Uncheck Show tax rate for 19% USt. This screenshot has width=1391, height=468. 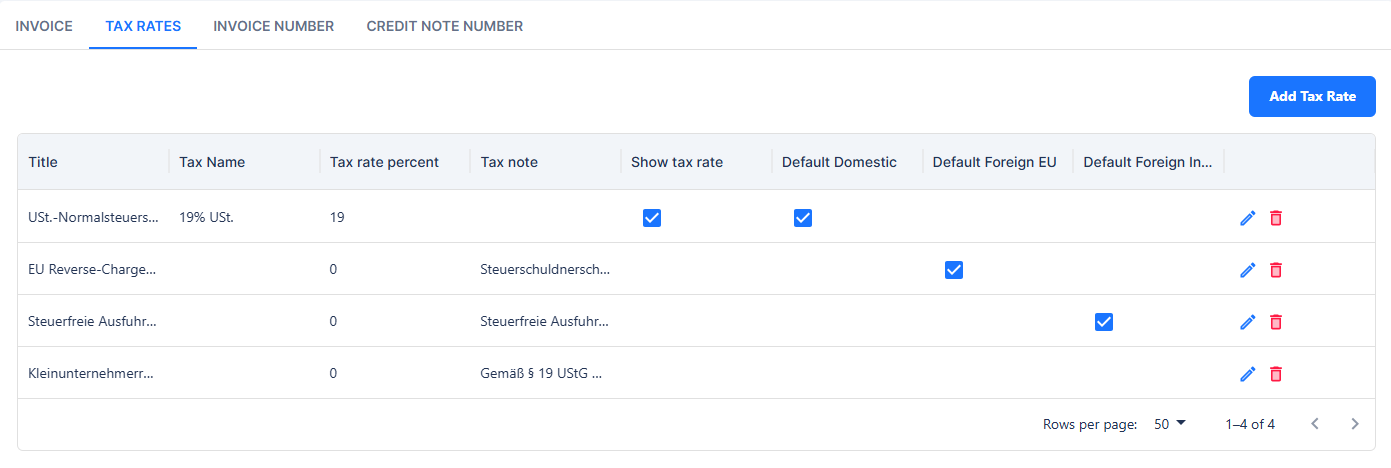[652, 218]
